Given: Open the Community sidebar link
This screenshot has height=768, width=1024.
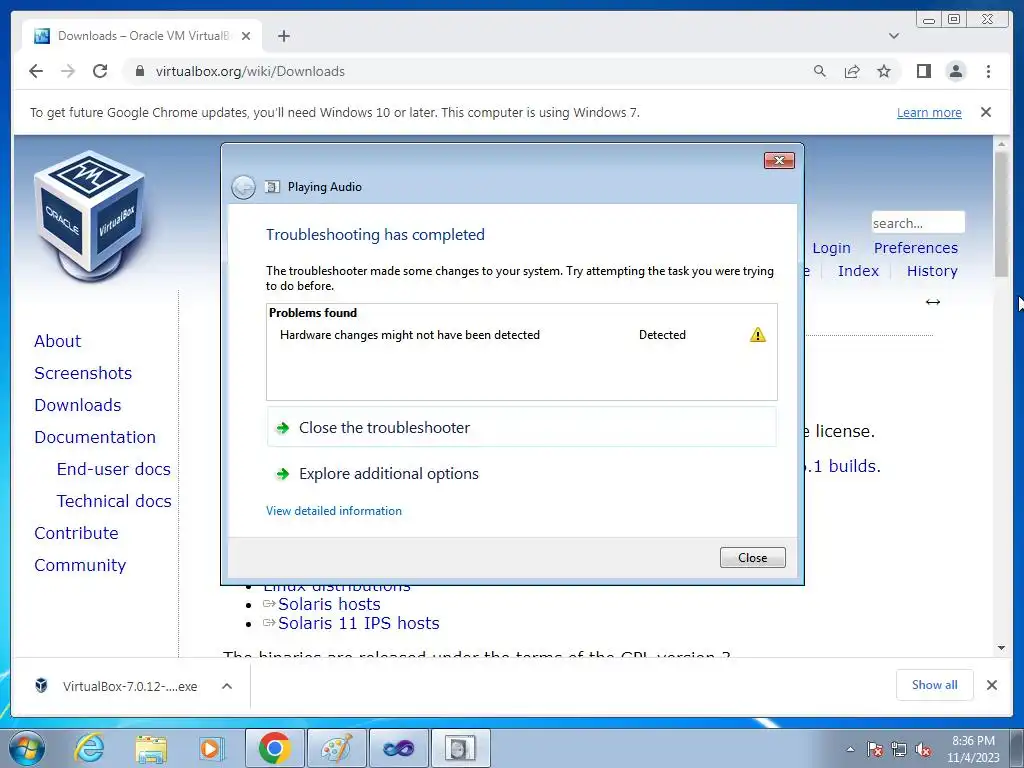Looking at the screenshot, I should click(80, 565).
